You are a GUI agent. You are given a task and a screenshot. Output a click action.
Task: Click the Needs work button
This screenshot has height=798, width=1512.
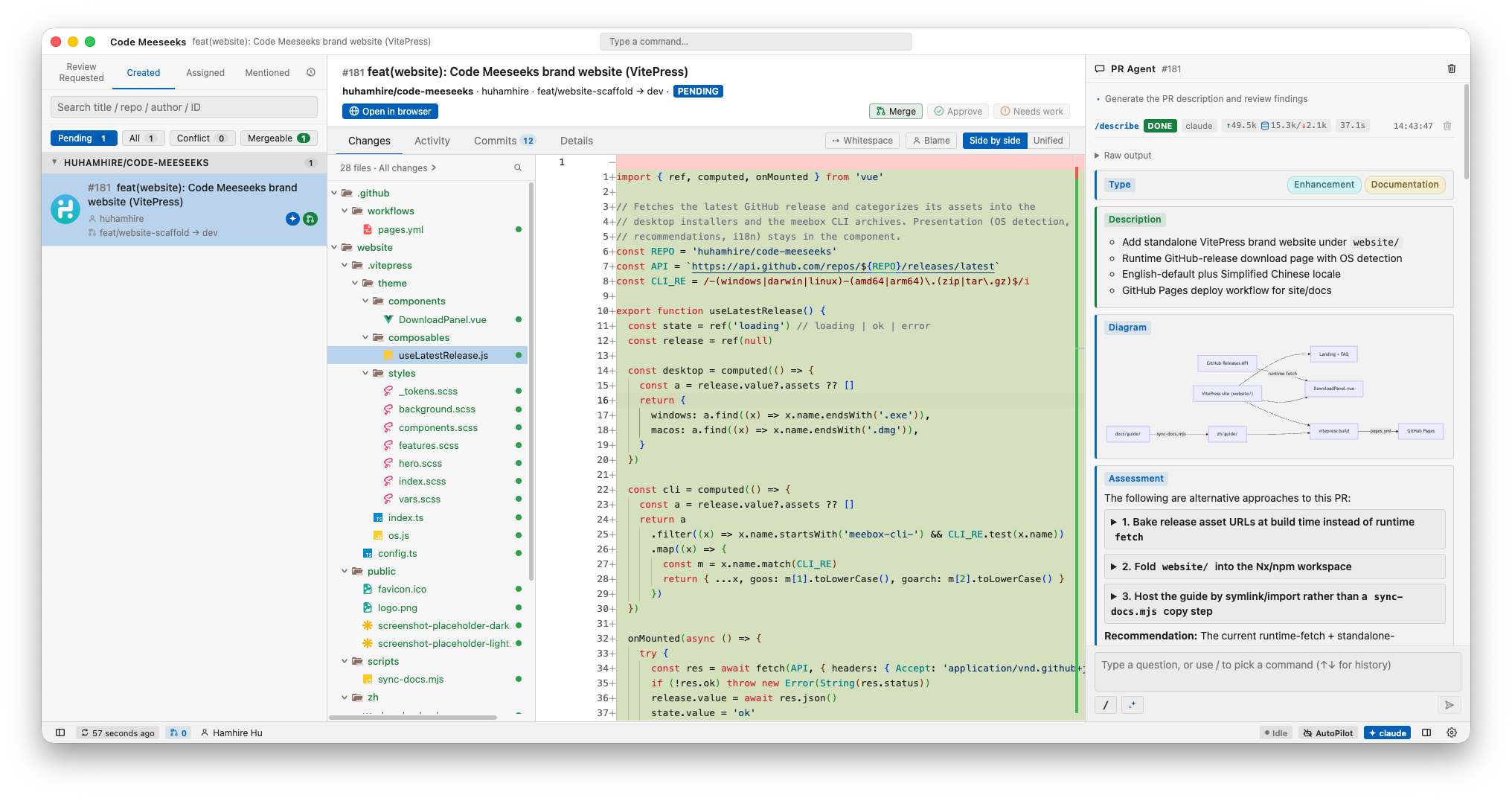point(1031,111)
